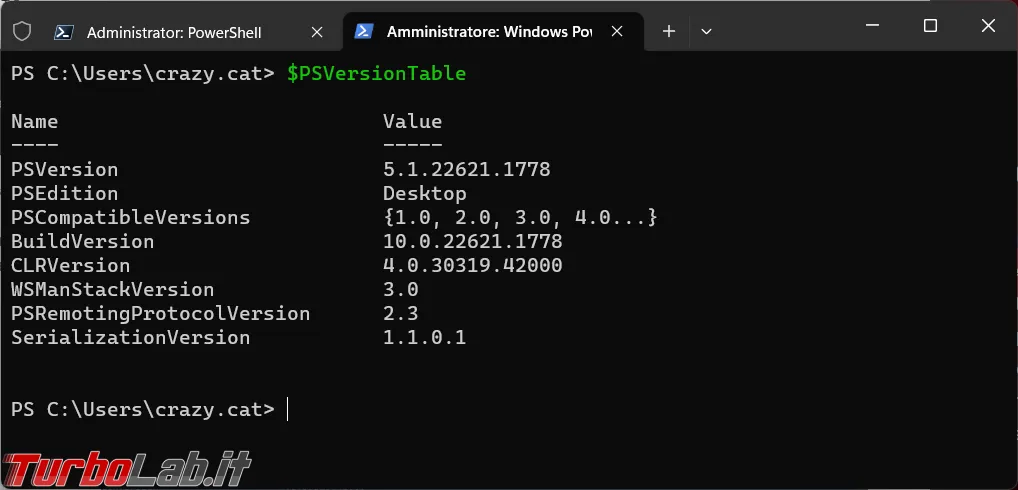Select the Amministratore: Windows PowerShell tab
Screen dimensions: 1018x490
coord(490,32)
